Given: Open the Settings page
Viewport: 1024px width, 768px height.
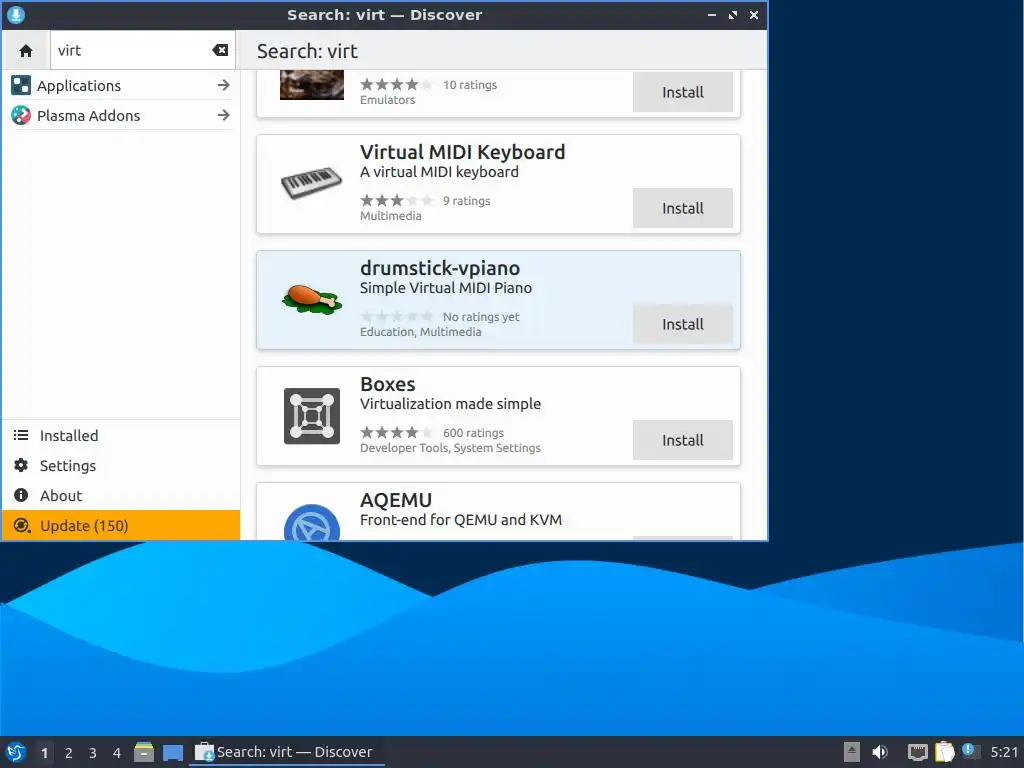Looking at the screenshot, I should pos(121,466).
